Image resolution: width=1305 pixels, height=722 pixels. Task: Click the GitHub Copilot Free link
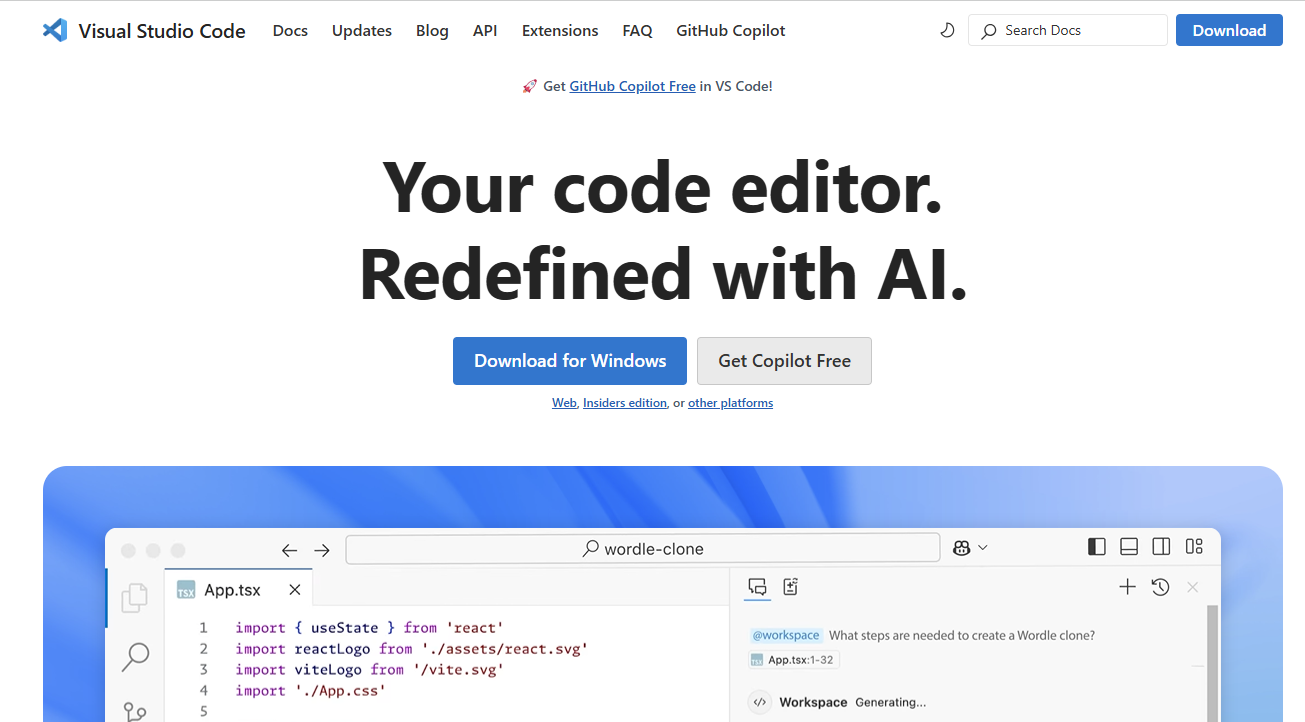click(632, 86)
